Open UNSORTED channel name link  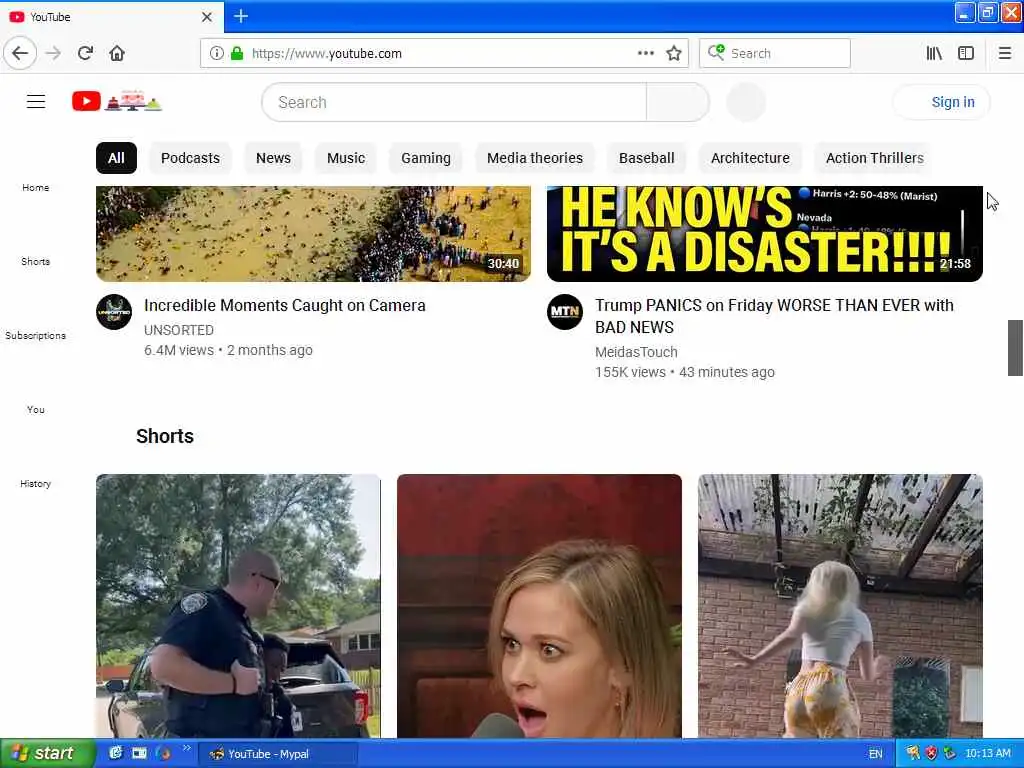coord(179,330)
